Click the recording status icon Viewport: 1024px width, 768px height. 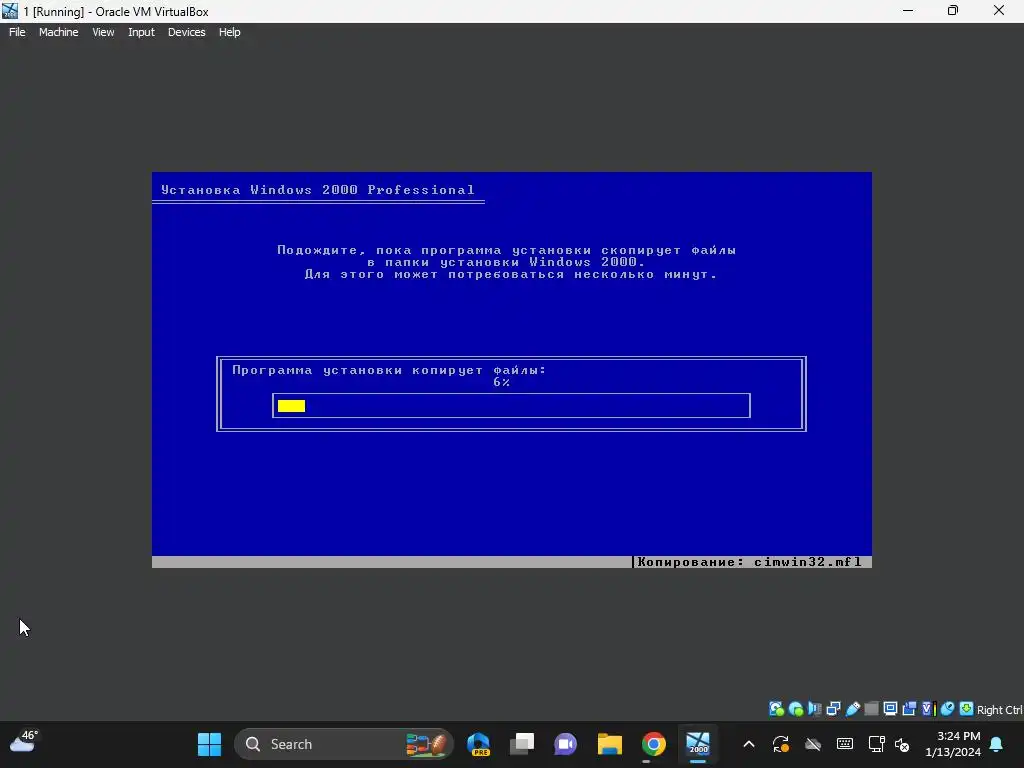[x=909, y=709]
